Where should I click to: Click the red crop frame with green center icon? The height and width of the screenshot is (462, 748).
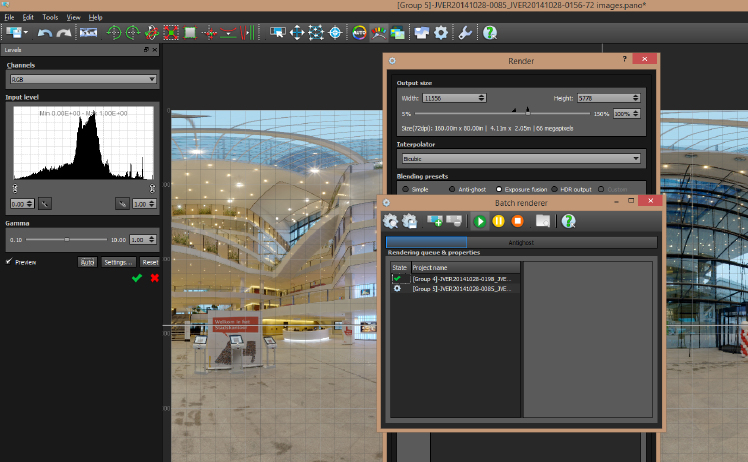point(171,33)
